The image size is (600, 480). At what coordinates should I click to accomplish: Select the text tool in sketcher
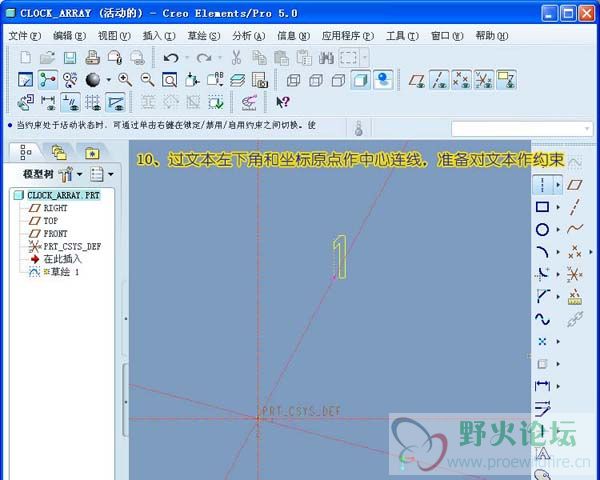[x=542, y=454]
